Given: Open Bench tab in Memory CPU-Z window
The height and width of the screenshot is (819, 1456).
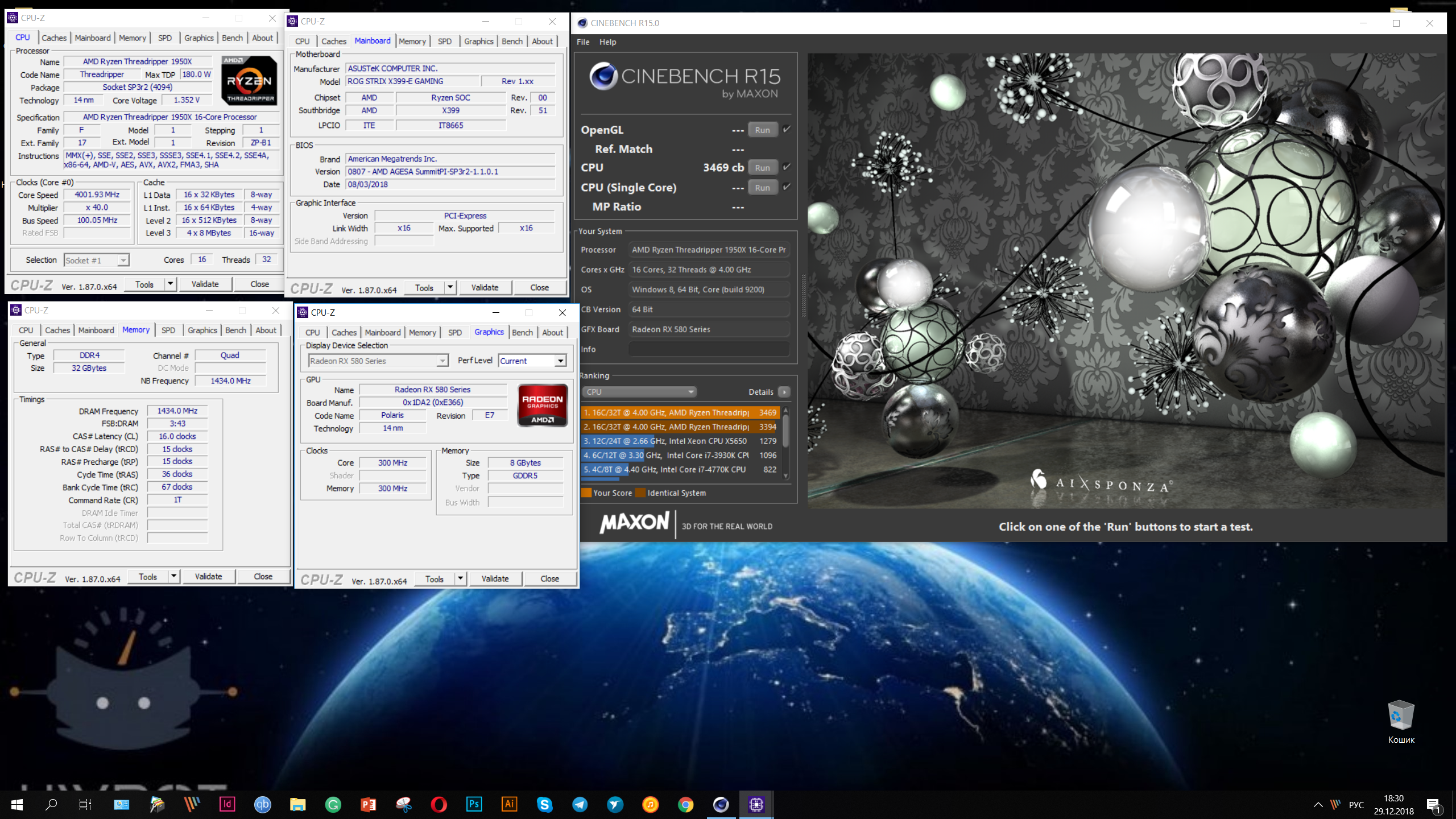Looking at the screenshot, I should [235, 330].
